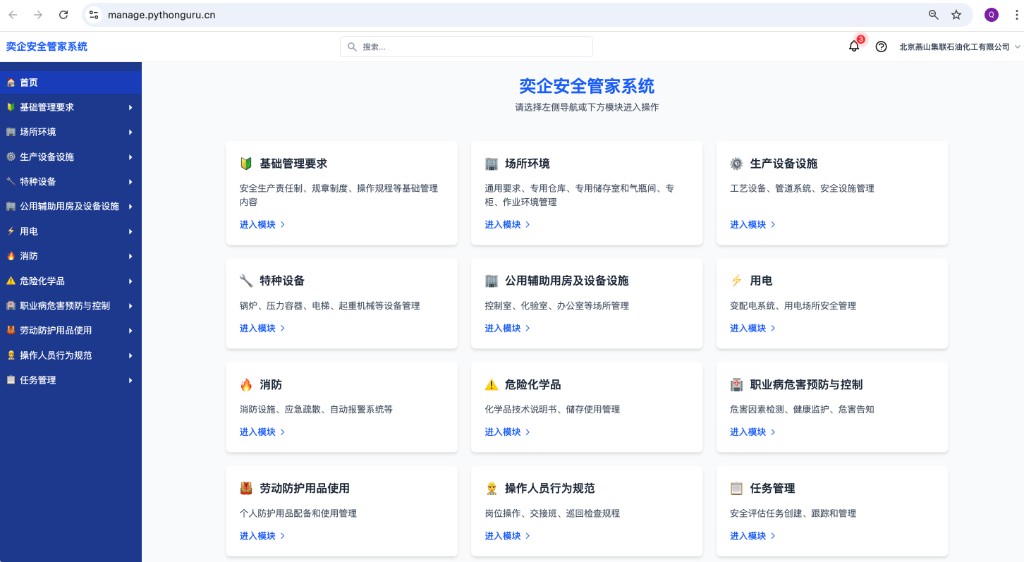Click the 场所环境 card building icon
The height and width of the screenshot is (562, 1024).
tap(491, 163)
